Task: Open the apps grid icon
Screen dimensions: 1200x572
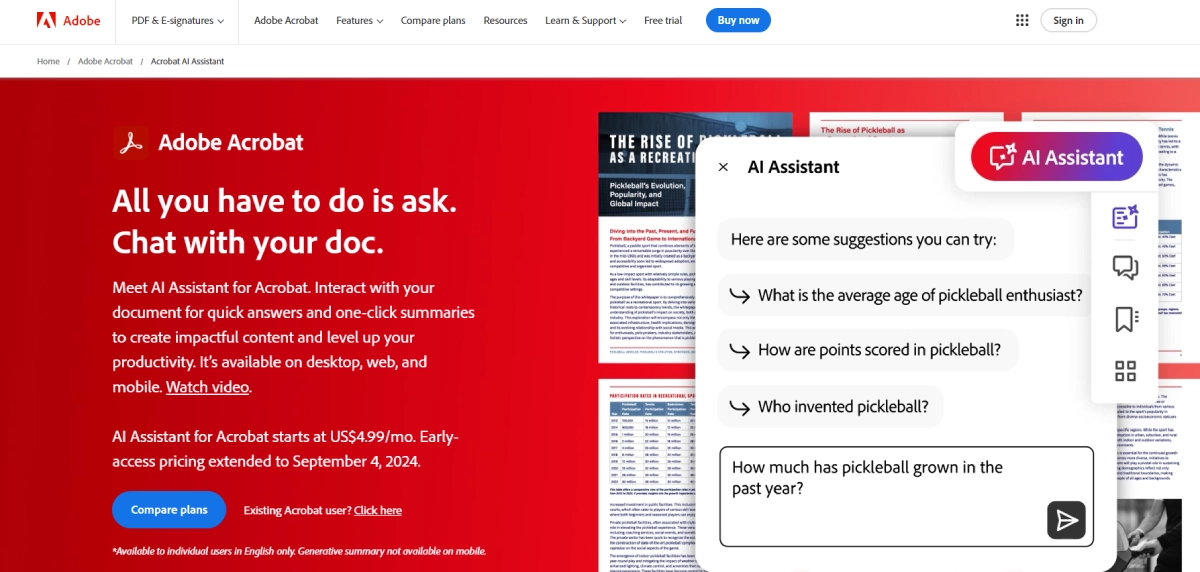Action: click(x=1022, y=20)
